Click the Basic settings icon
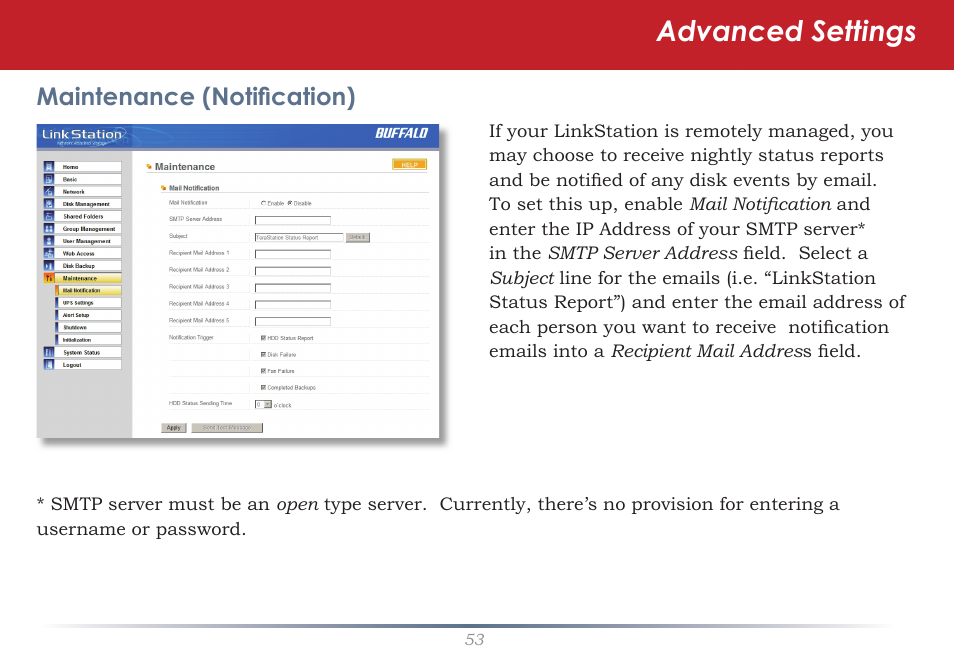This screenshot has height=661, width=954. pyautogui.click(x=49, y=179)
